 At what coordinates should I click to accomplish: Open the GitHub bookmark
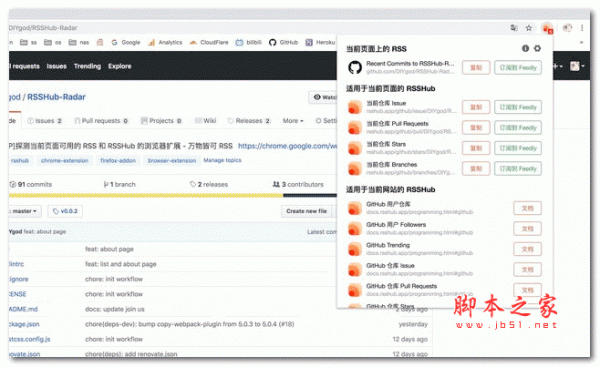coord(284,42)
